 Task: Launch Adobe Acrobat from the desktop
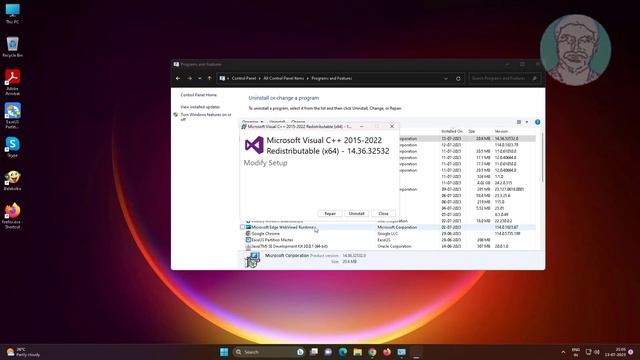[12, 82]
